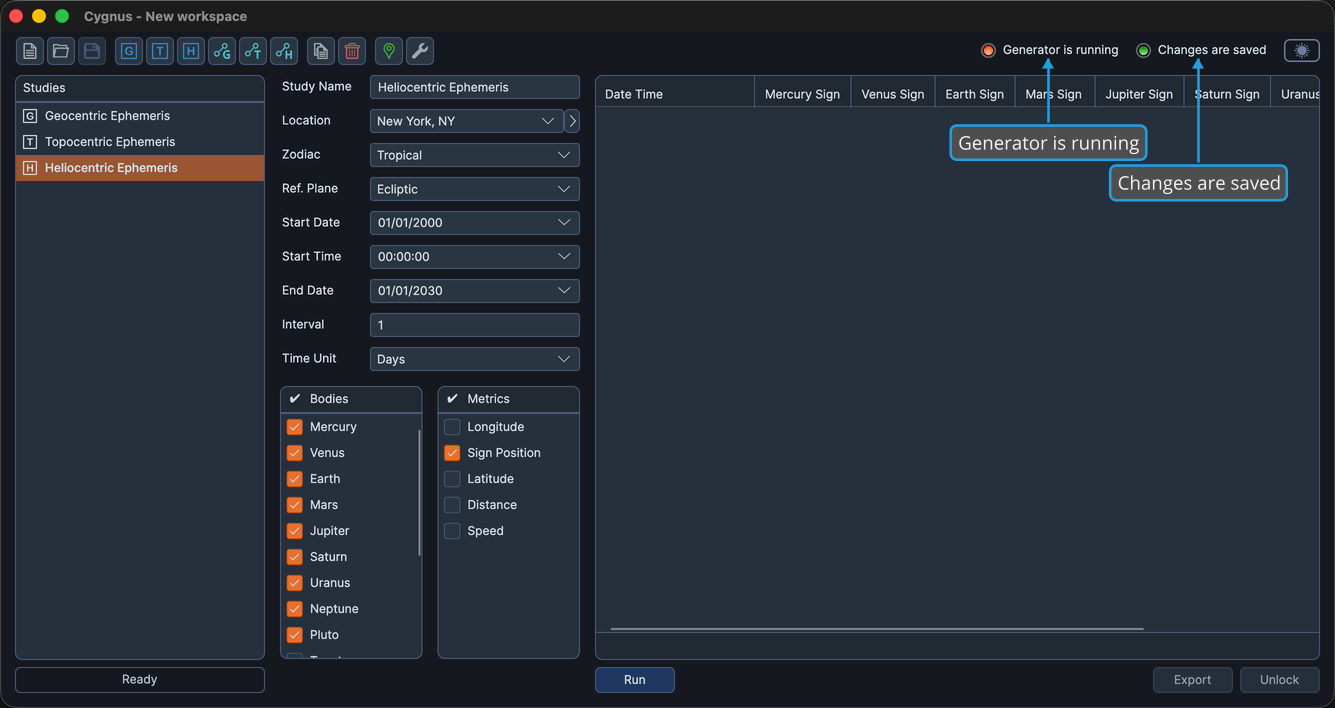Screen dimensions: 1335x708
Task: Uncheck the Pluto body checkbox
Action: pos(295,635)
